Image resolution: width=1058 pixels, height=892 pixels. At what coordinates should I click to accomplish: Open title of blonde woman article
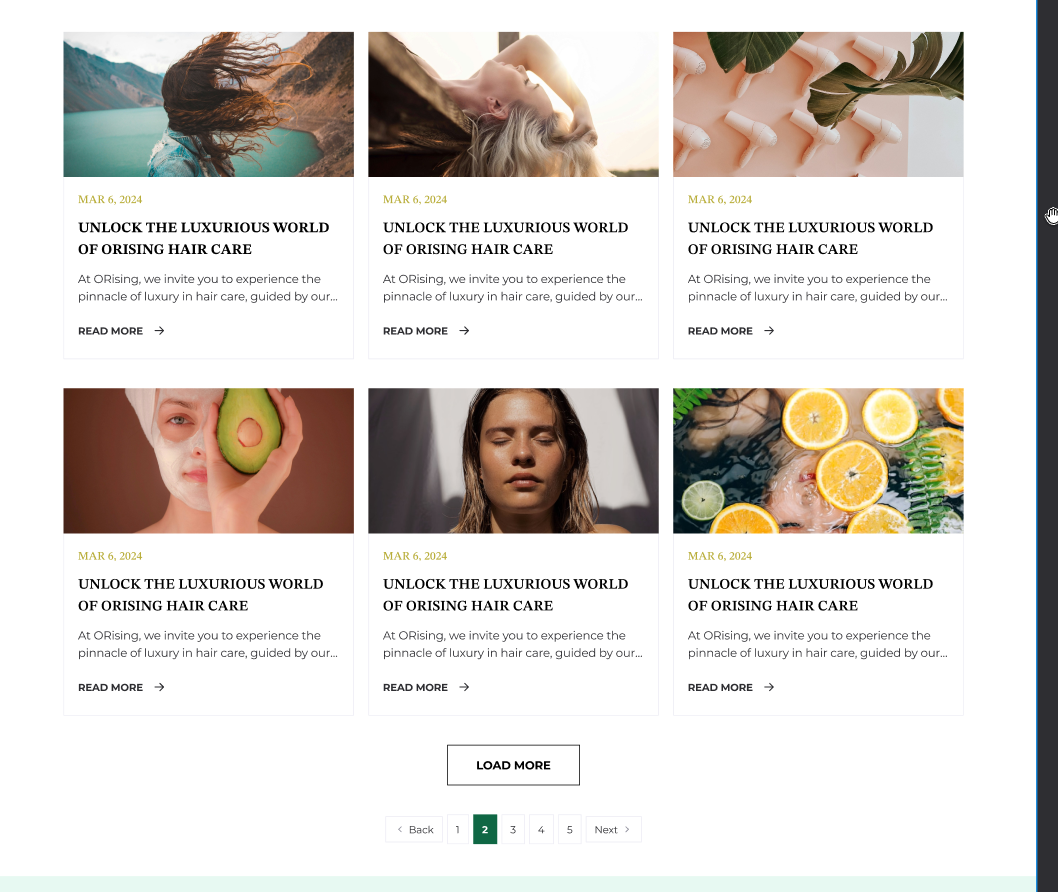click(505, 238)
